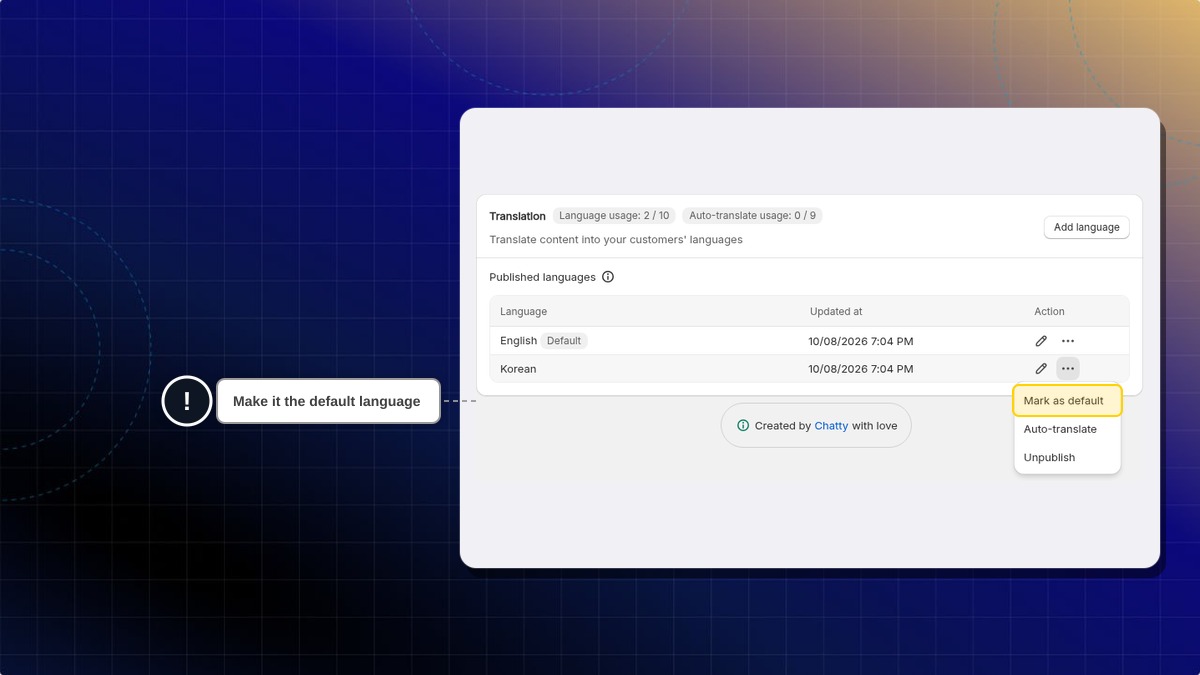Click the Auto-translate usage: 0 / 9 badge

752,216
